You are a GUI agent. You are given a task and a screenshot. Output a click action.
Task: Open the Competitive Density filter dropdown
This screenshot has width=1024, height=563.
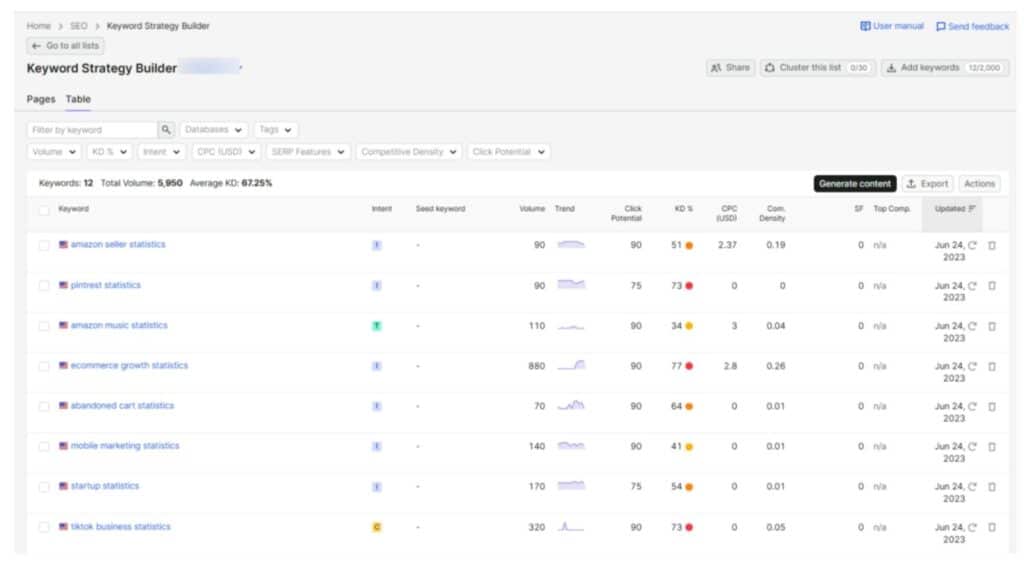pos(409,152)
